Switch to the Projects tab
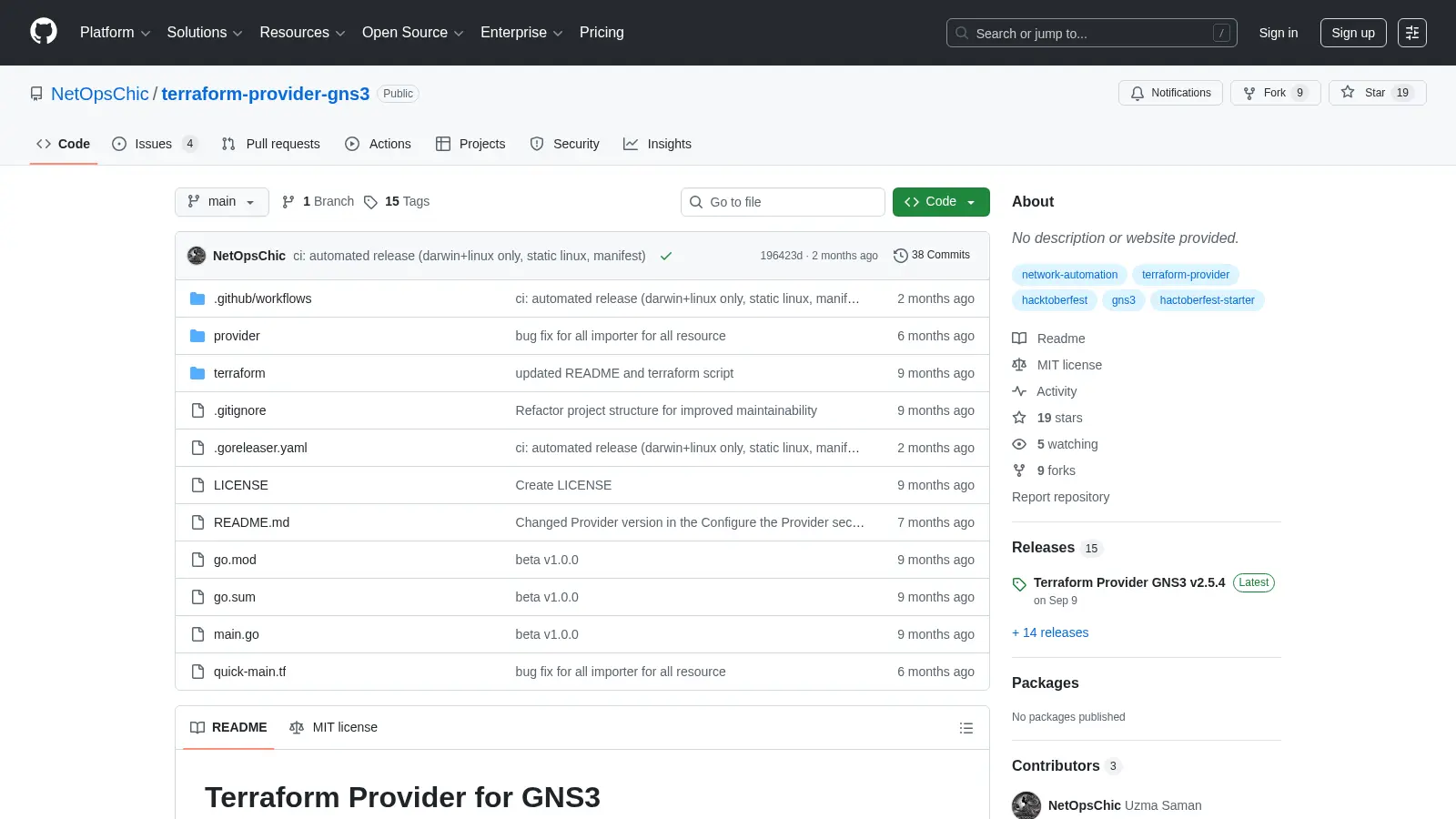The width and height of the screenshot is (1456, 819). point(470,144)
